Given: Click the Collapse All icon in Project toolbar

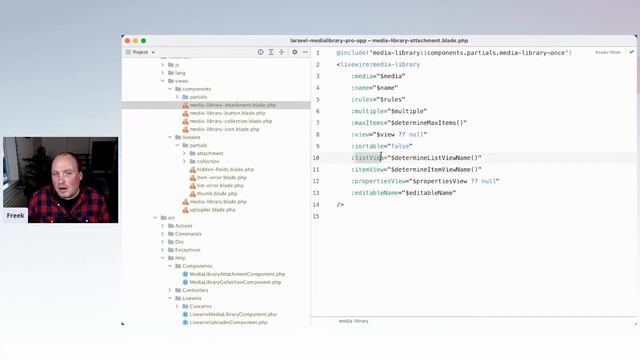Looking at the screenshot, I should point(282,52).
